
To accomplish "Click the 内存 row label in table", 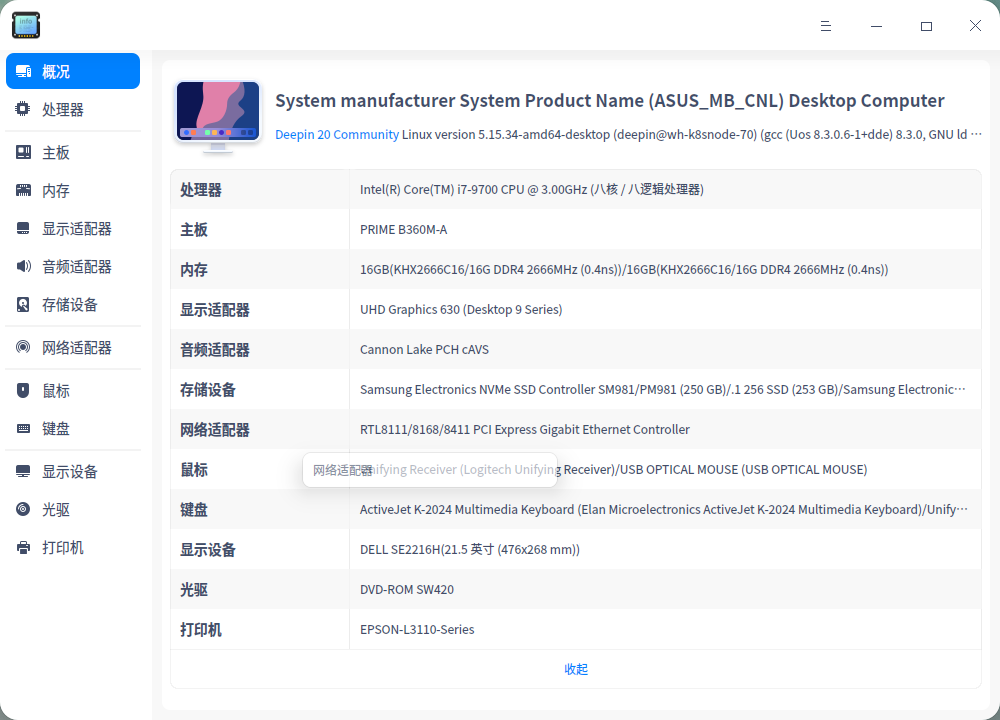I will click(x=194, y=270).
